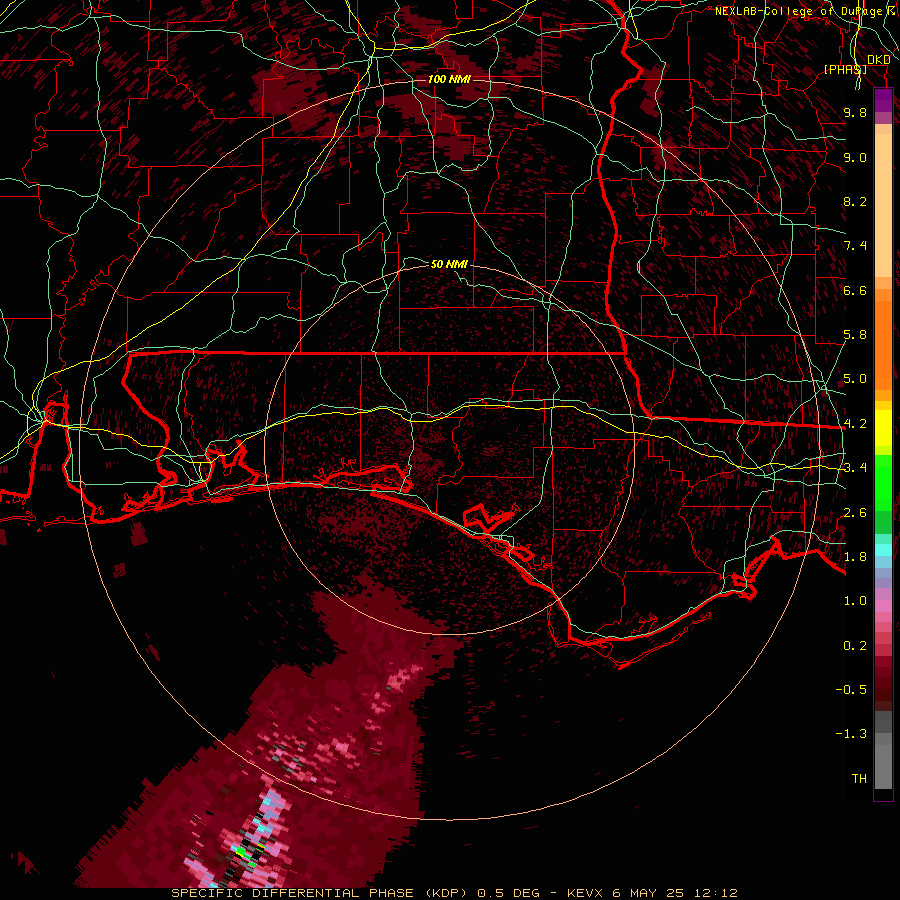Click the 1.0 value on the color scale

pos(855,601)
